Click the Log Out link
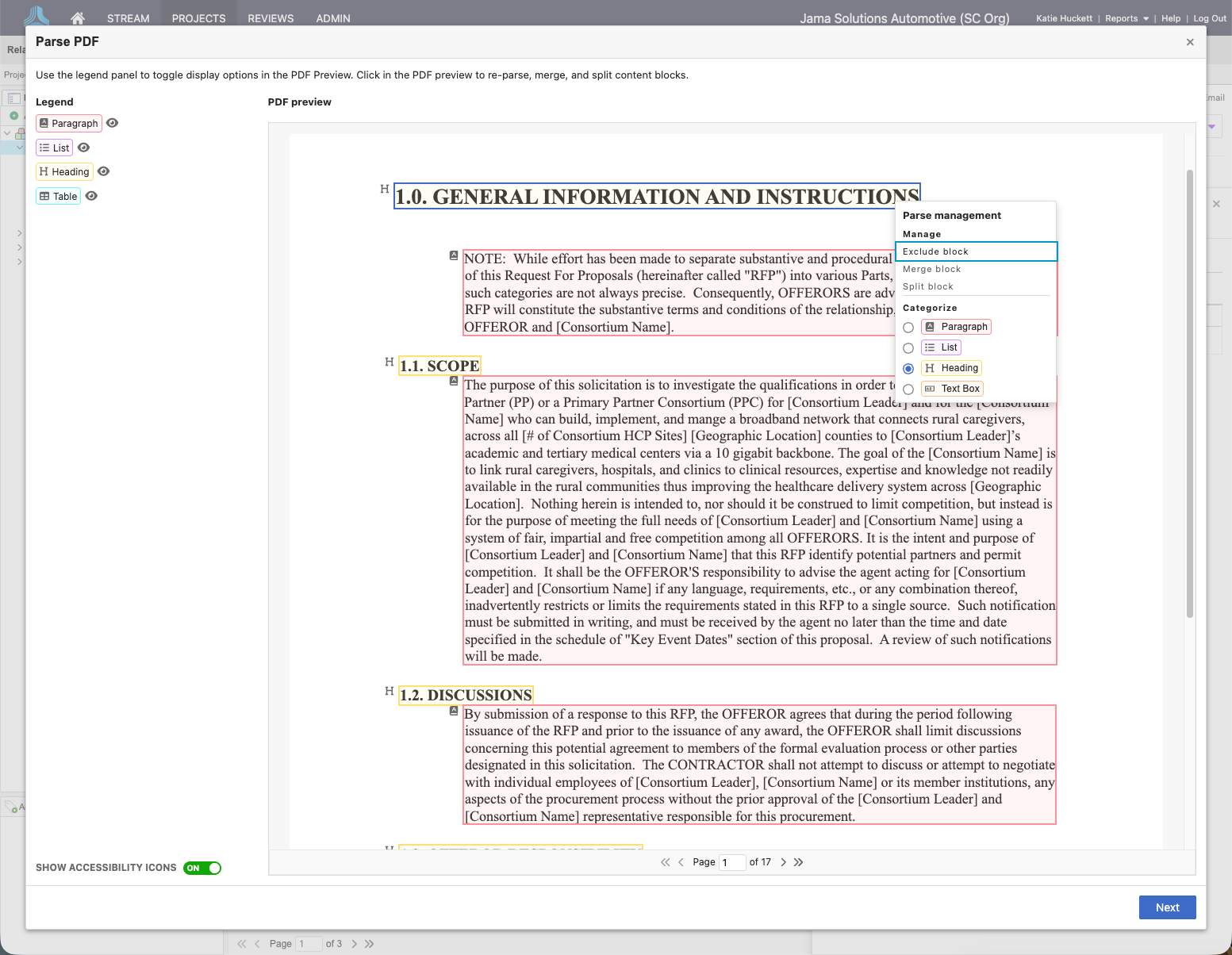Screen dimensions: 1232x955 tap(1210, 18)
